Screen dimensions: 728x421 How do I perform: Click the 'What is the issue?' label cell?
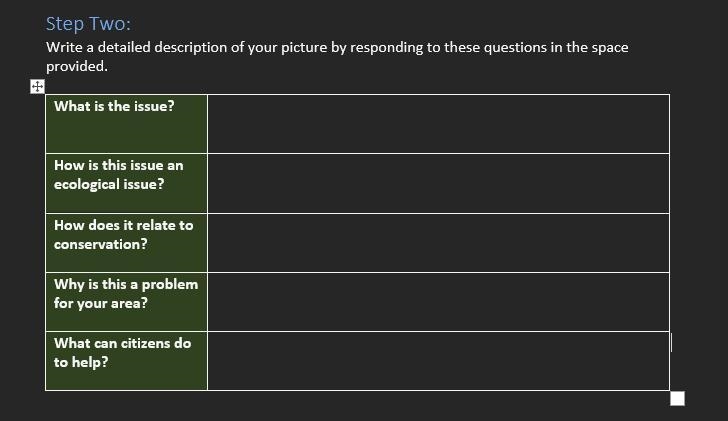pyautogui.click(x=126, y=124)
